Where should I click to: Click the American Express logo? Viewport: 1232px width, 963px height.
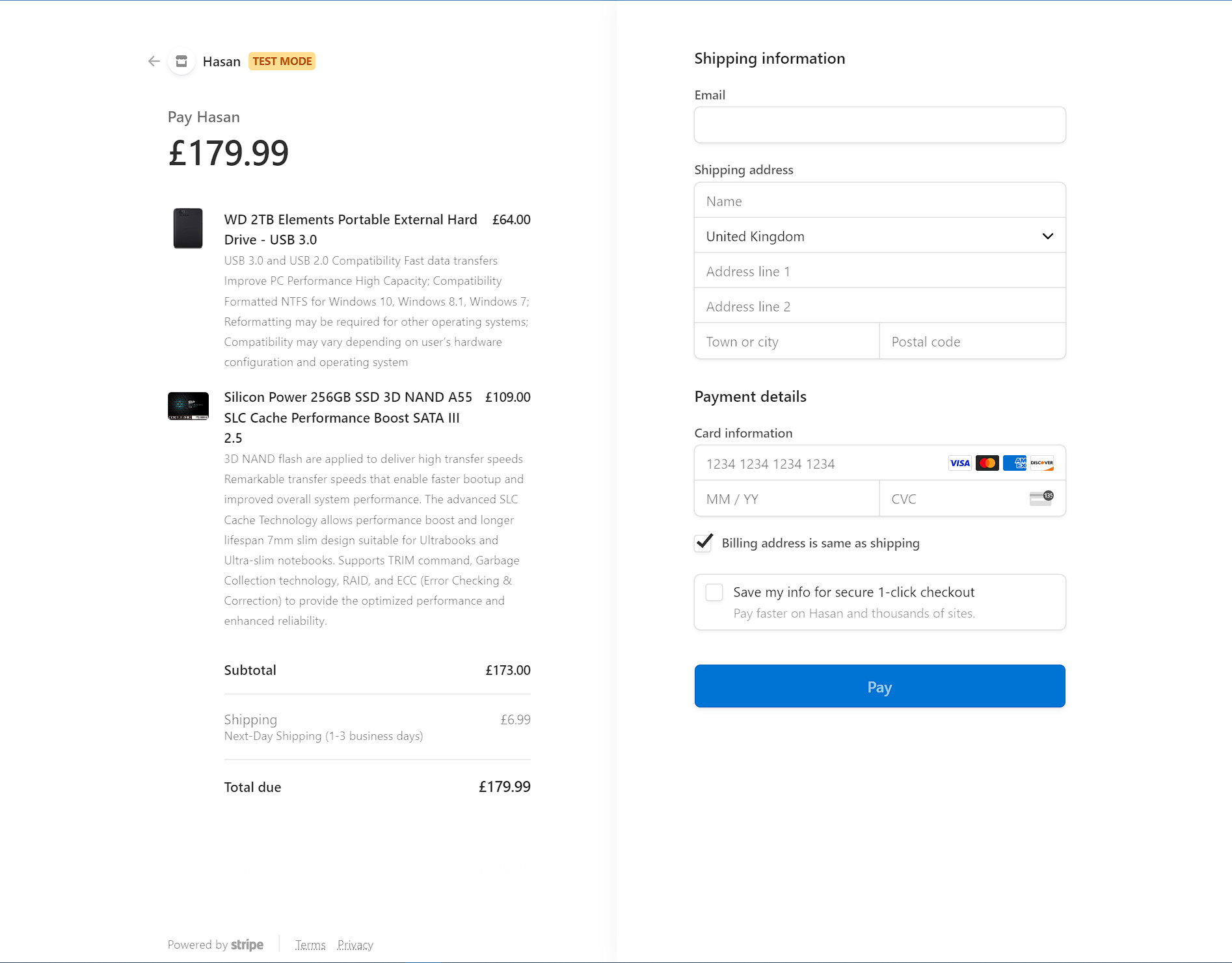[1014, 463]
